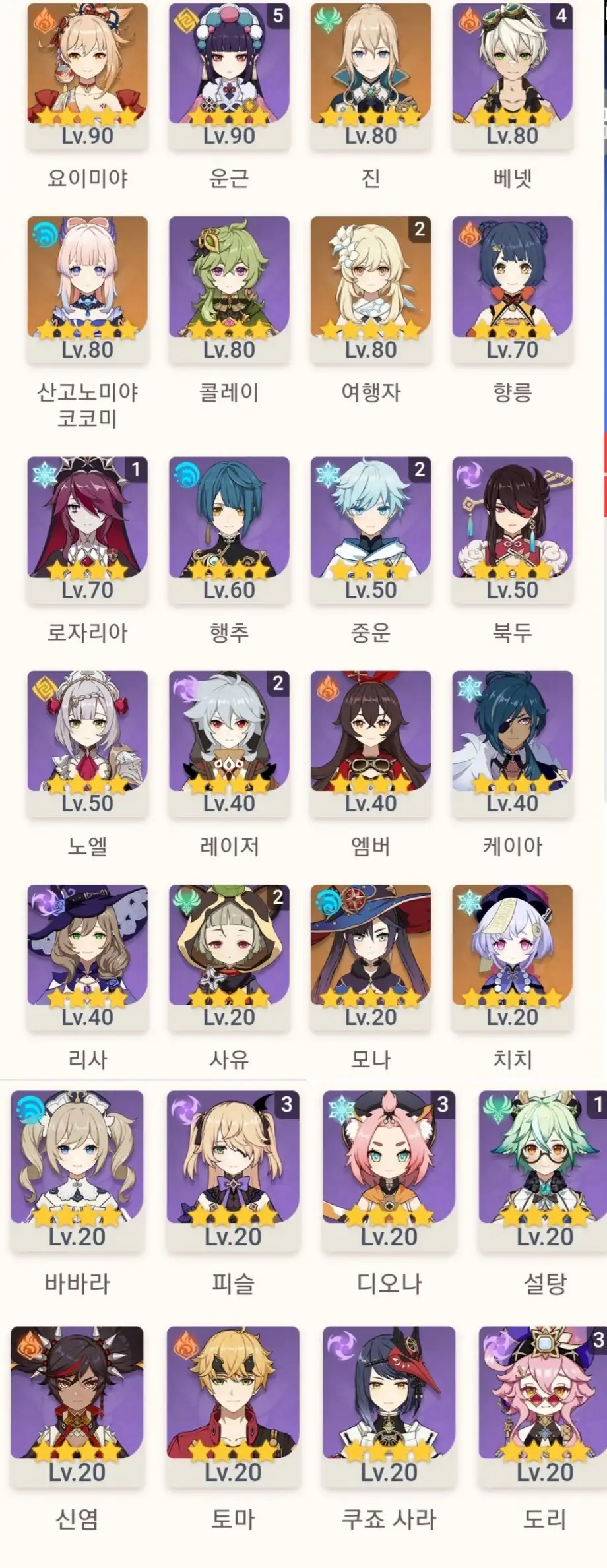Screen dimensions: 607x1568
Task: Click the Electro element icon on 북두
Action: (468, 474)
